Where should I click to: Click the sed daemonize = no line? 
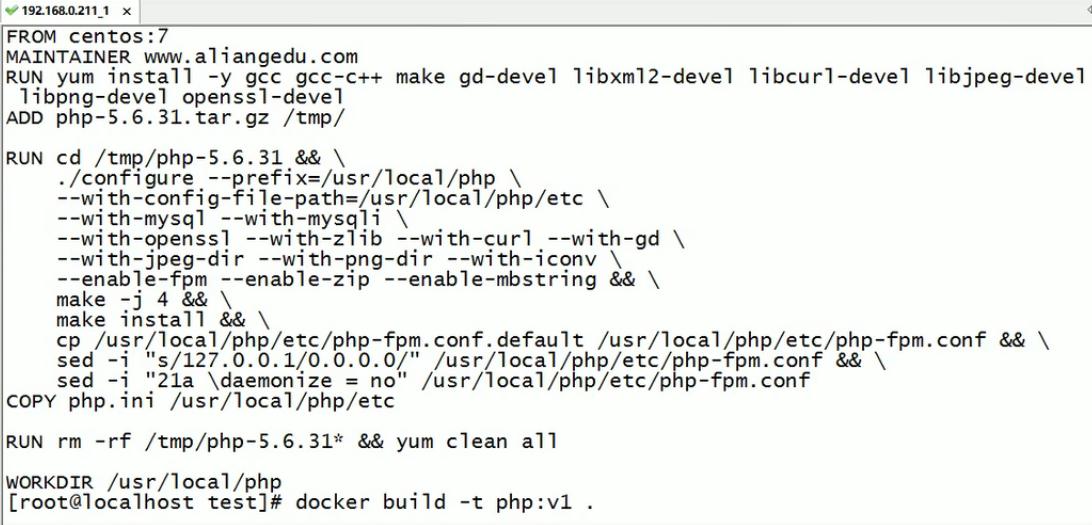tap(432, 381)
